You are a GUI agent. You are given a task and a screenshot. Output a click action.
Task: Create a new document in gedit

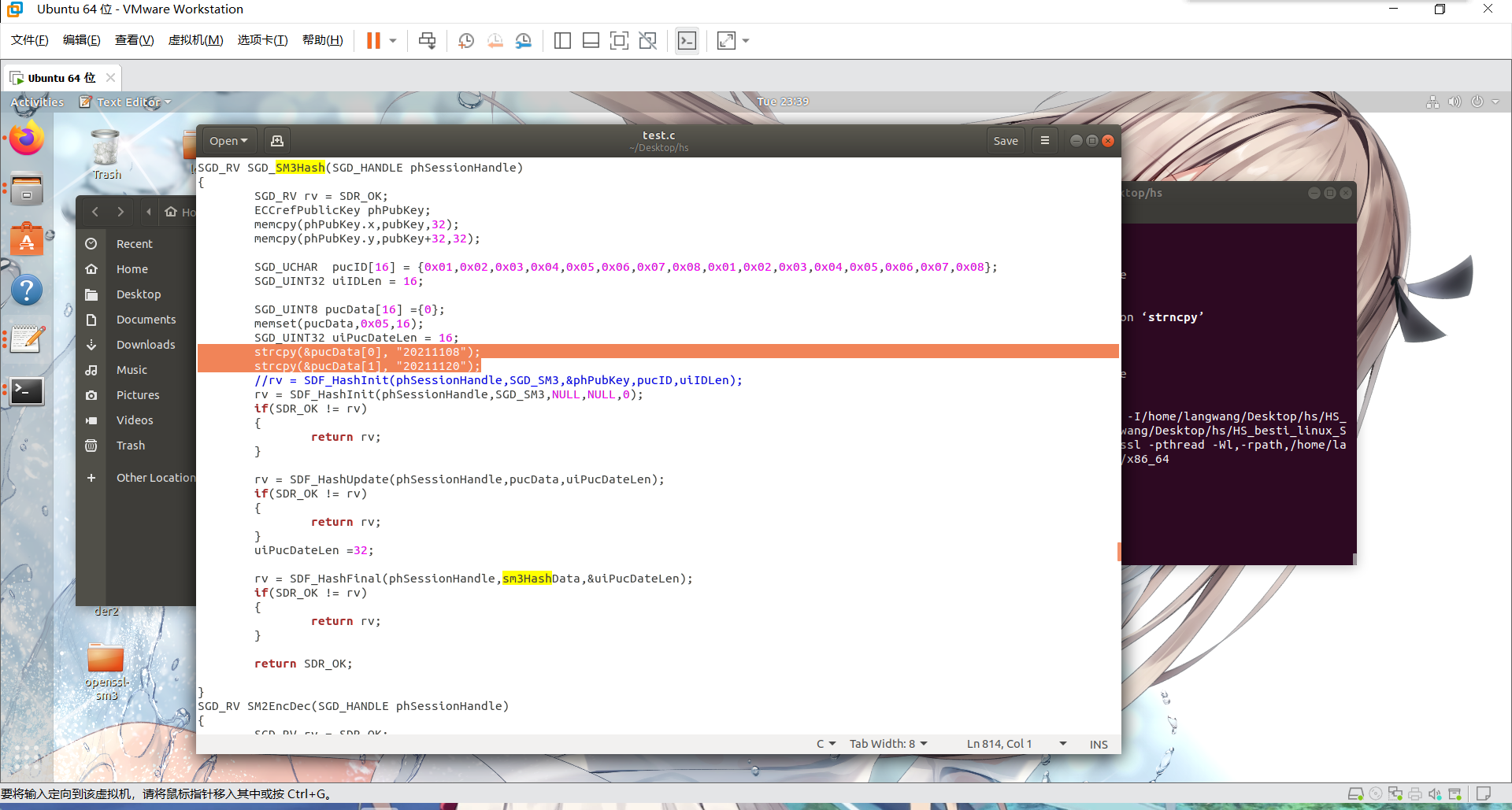(277, 141)
